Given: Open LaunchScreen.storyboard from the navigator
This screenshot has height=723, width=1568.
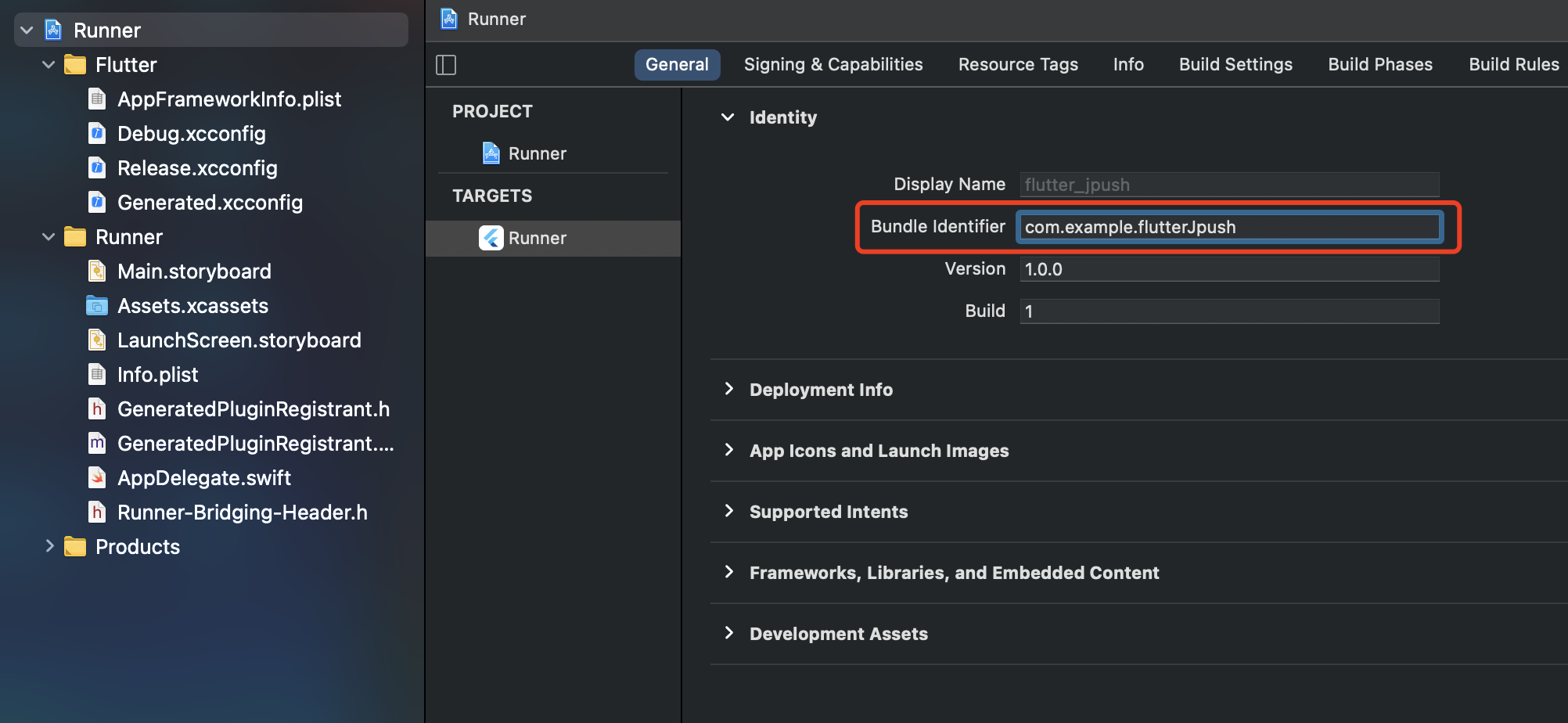Looking at the screenshot, I should (239, 340).
